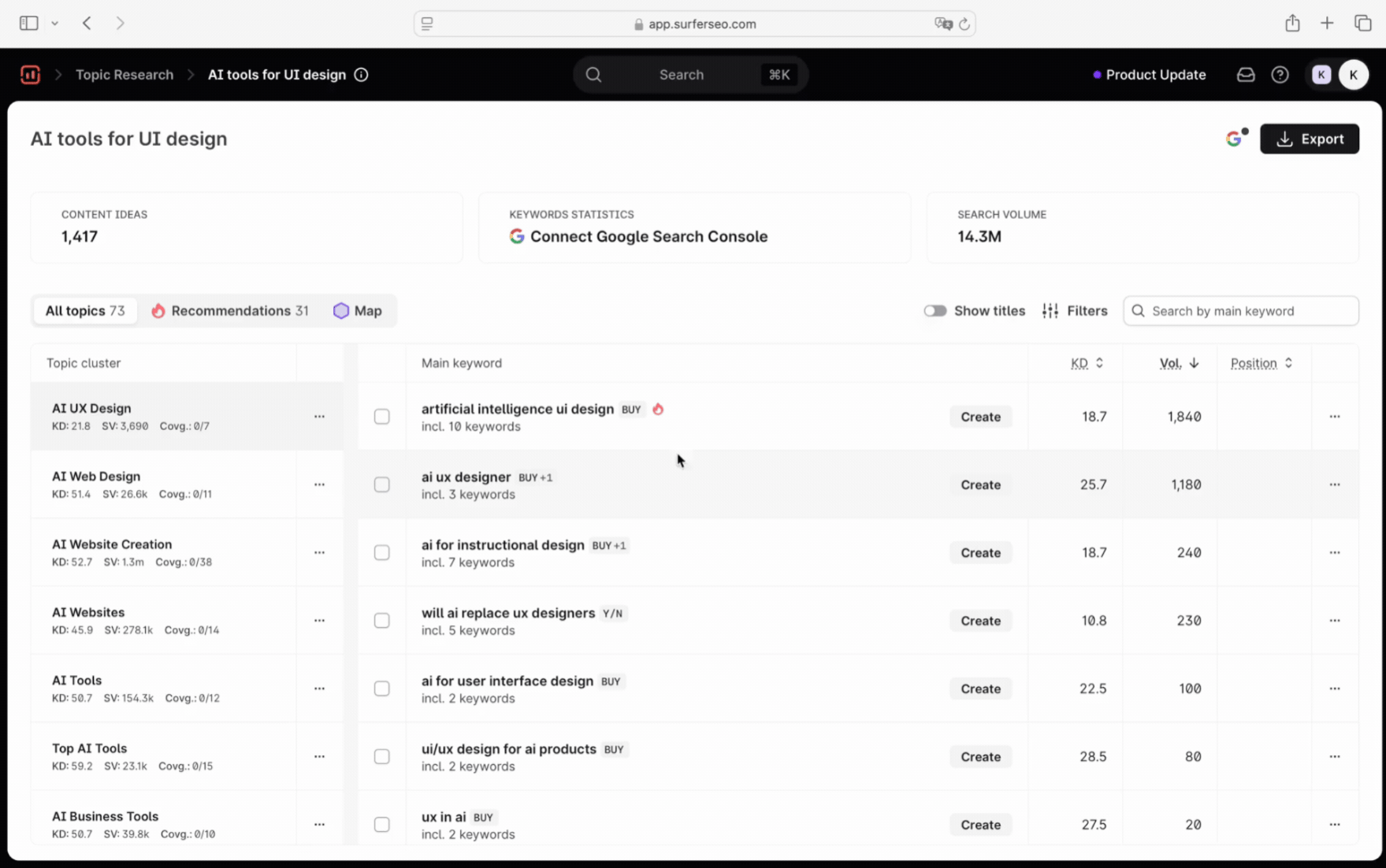1386x868 pixels.
Task: Open more options for AI Web Design cluster
Action: (x=319, y=484)
